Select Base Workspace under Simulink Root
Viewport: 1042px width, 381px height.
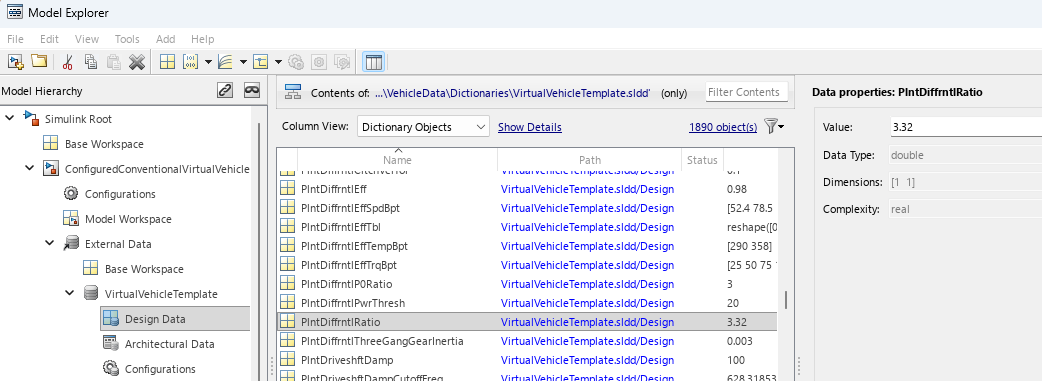(104, 144)
